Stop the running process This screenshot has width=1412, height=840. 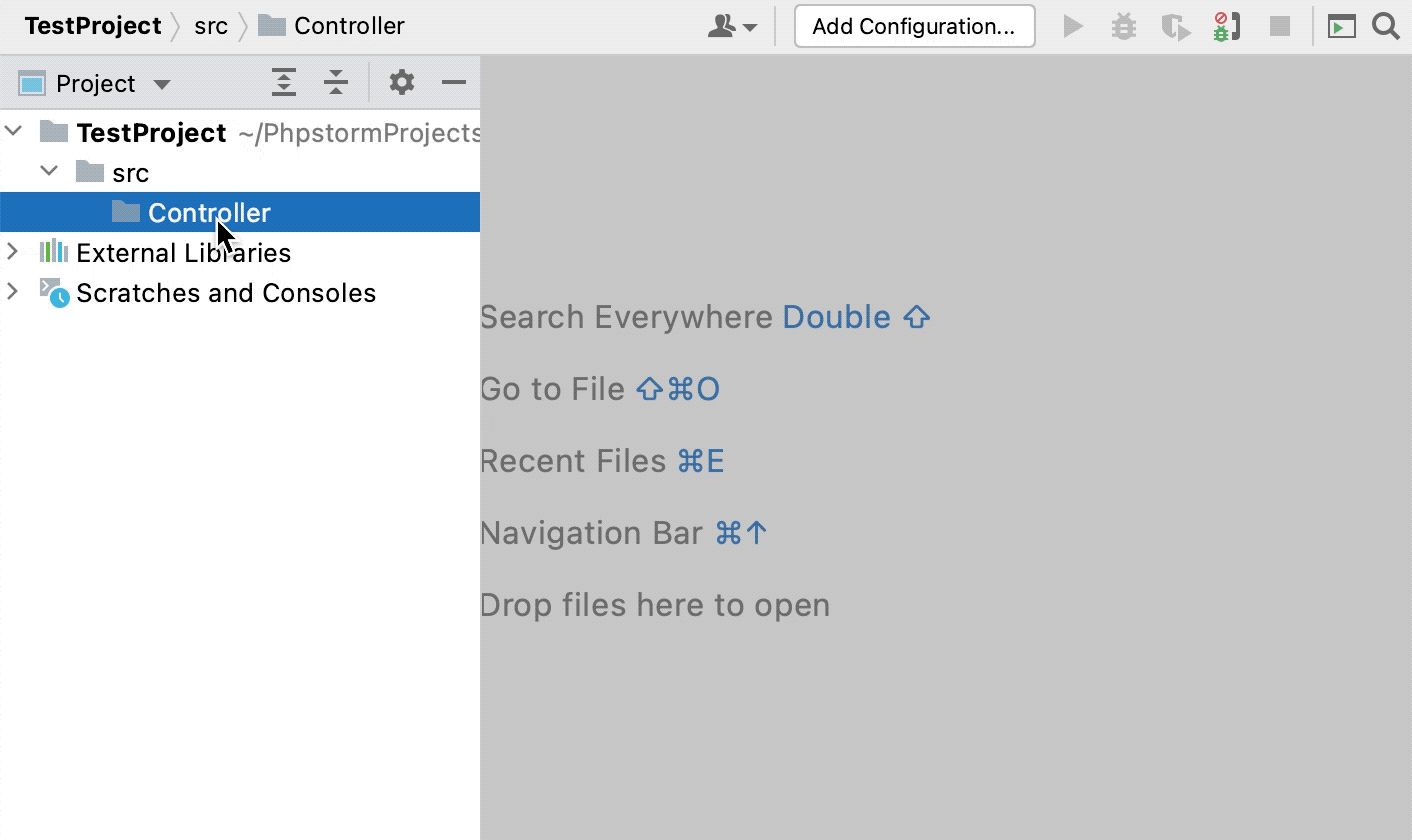1280,26
